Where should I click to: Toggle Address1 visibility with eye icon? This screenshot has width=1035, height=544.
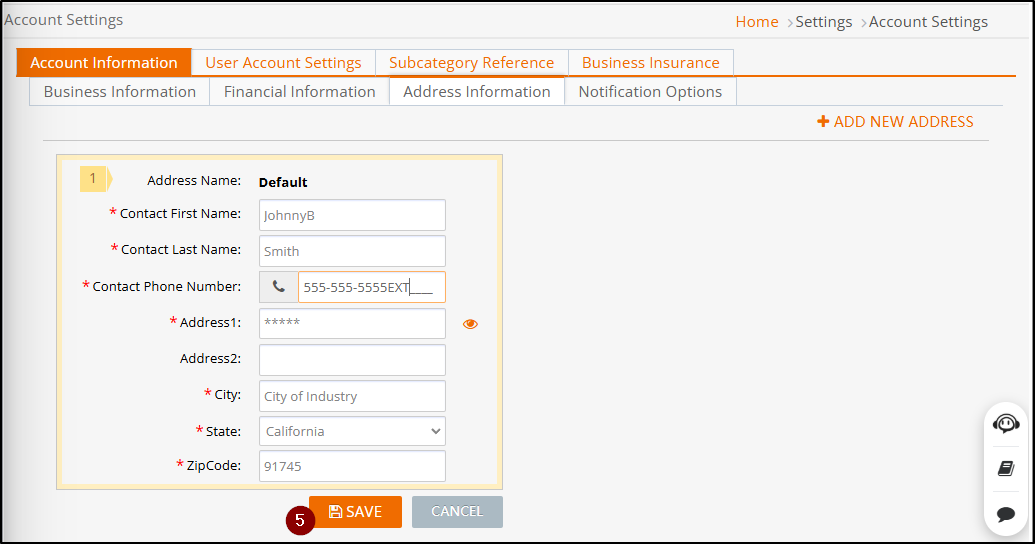[x=470, y=324]
